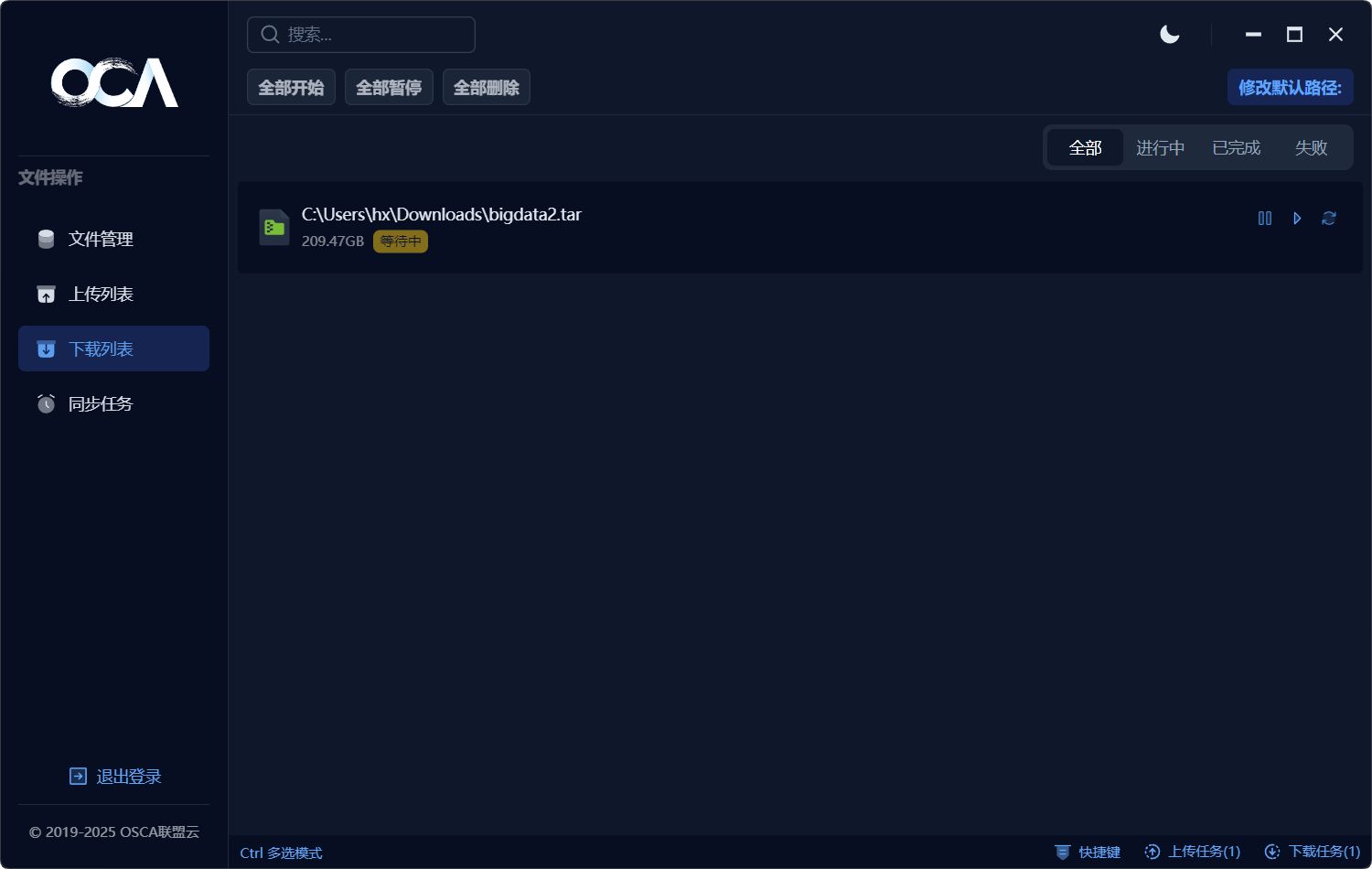Open 快捷键 shortcuts in status bar
Image resolution: width=1372 pixels, height=869 pixels.
pyautogui.click(x=1088, y=853)
